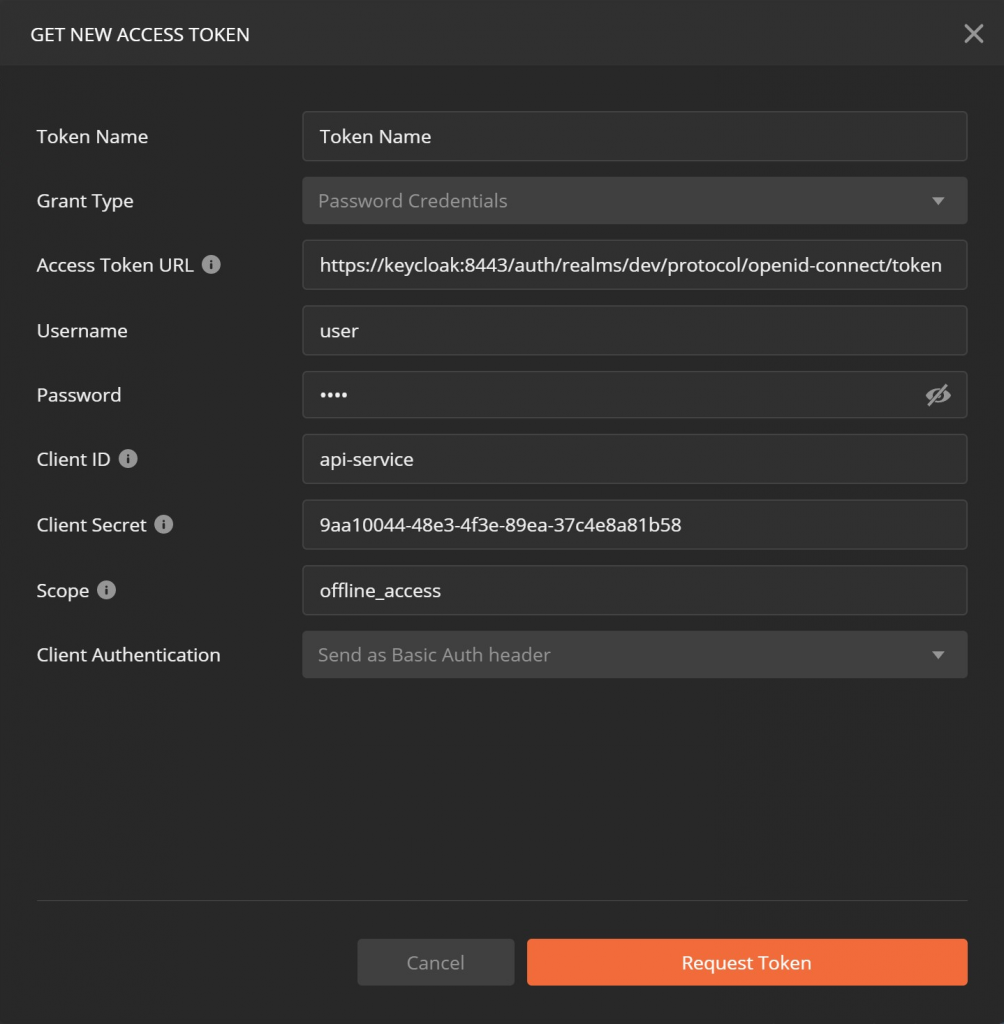The height and width of the screenshot is (1024, 1004).
Task: Click the Send as Basic Auth header text
Action: click(434, 655)
